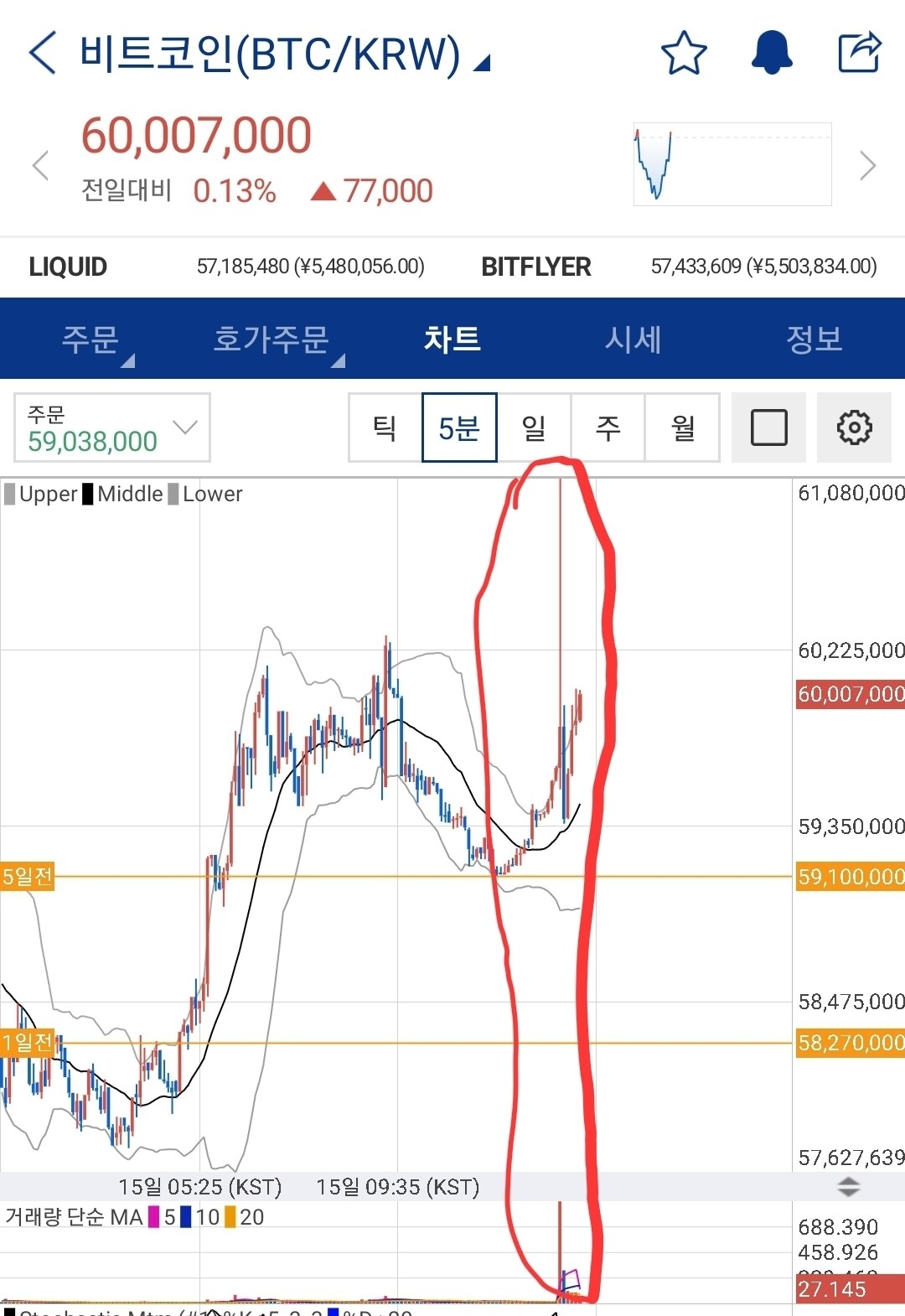
Task: Share the chart using share icon
Action: pyautogui.click(x=860, y=53)
